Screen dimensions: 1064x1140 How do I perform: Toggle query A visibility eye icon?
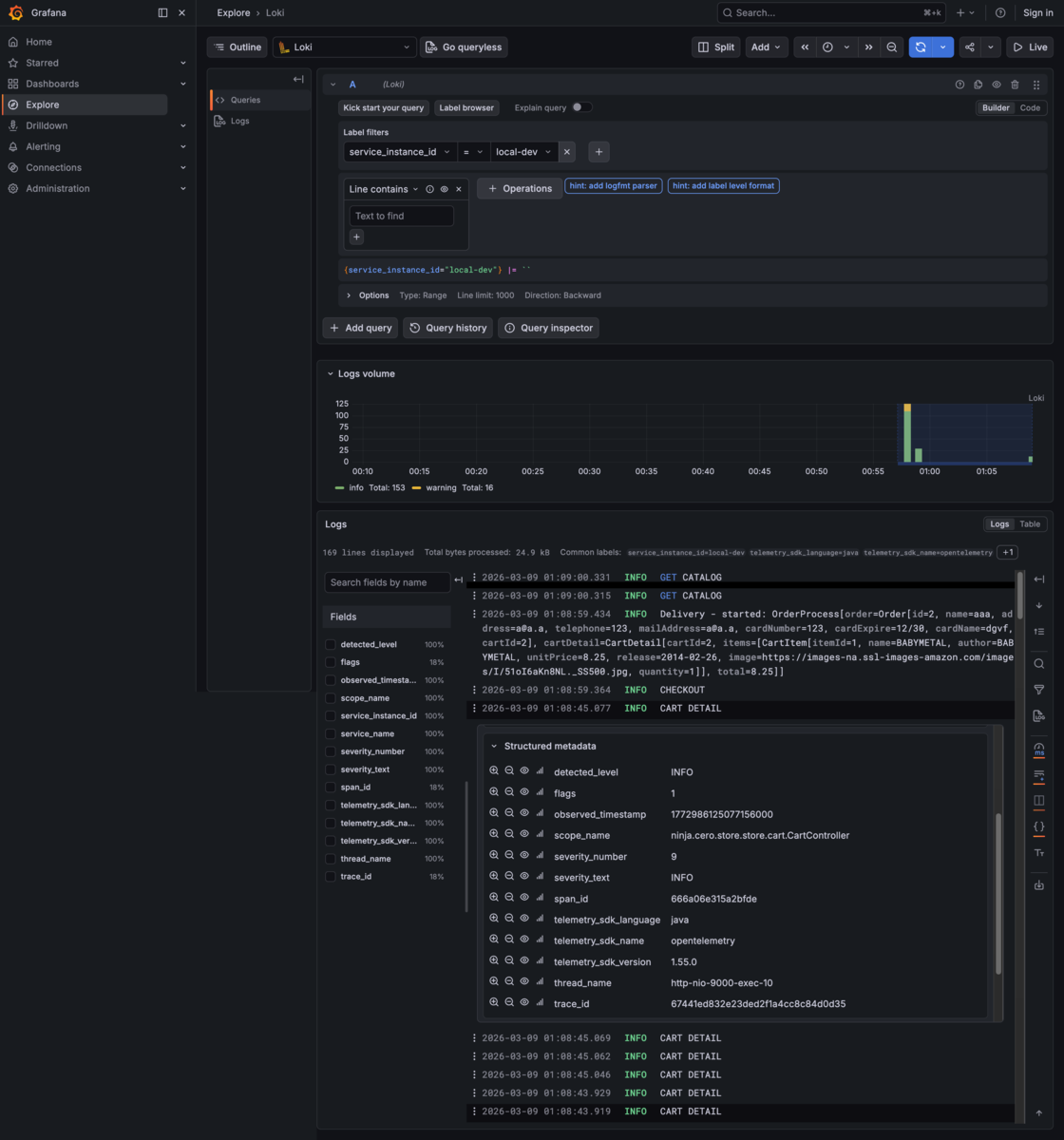tap(997, 85)
